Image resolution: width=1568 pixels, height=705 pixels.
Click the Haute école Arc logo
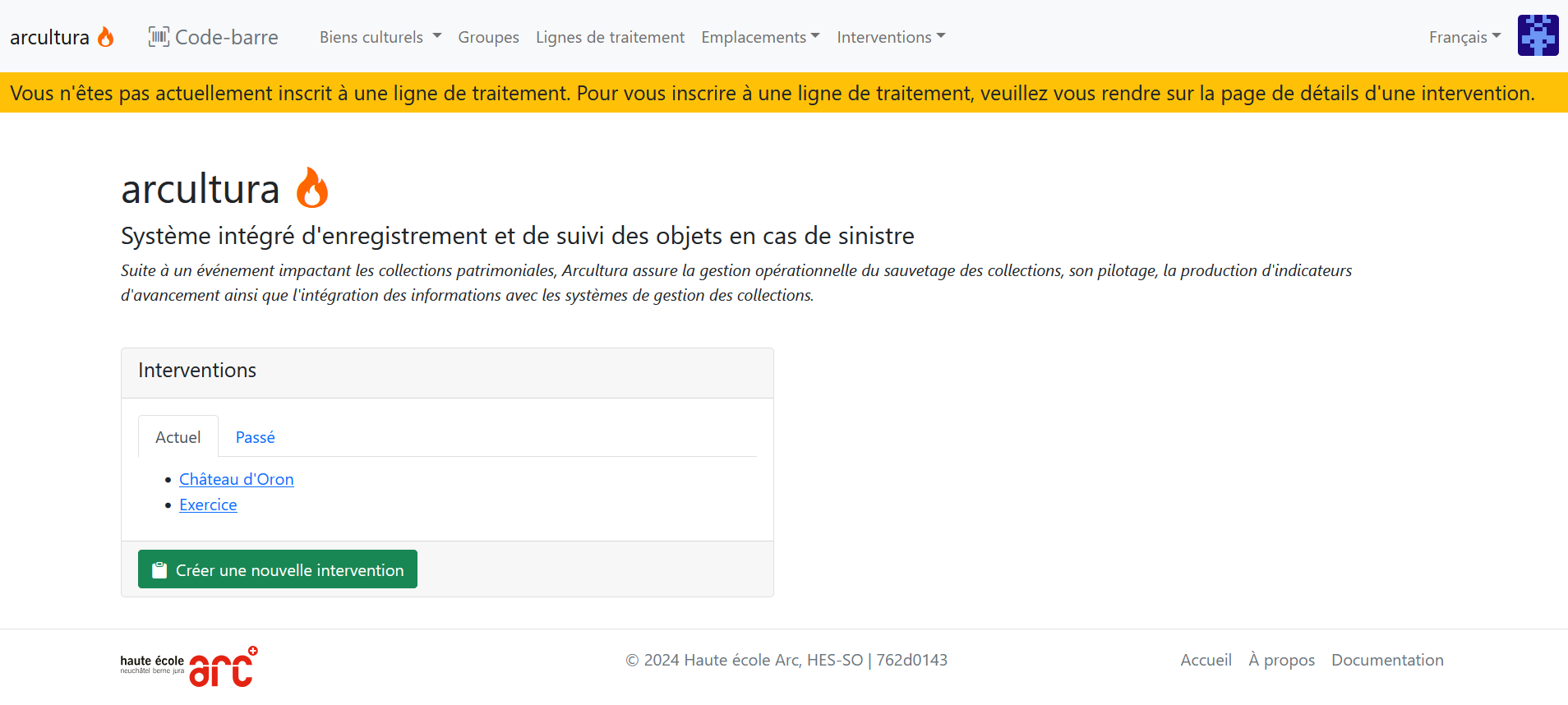point(189,666)
